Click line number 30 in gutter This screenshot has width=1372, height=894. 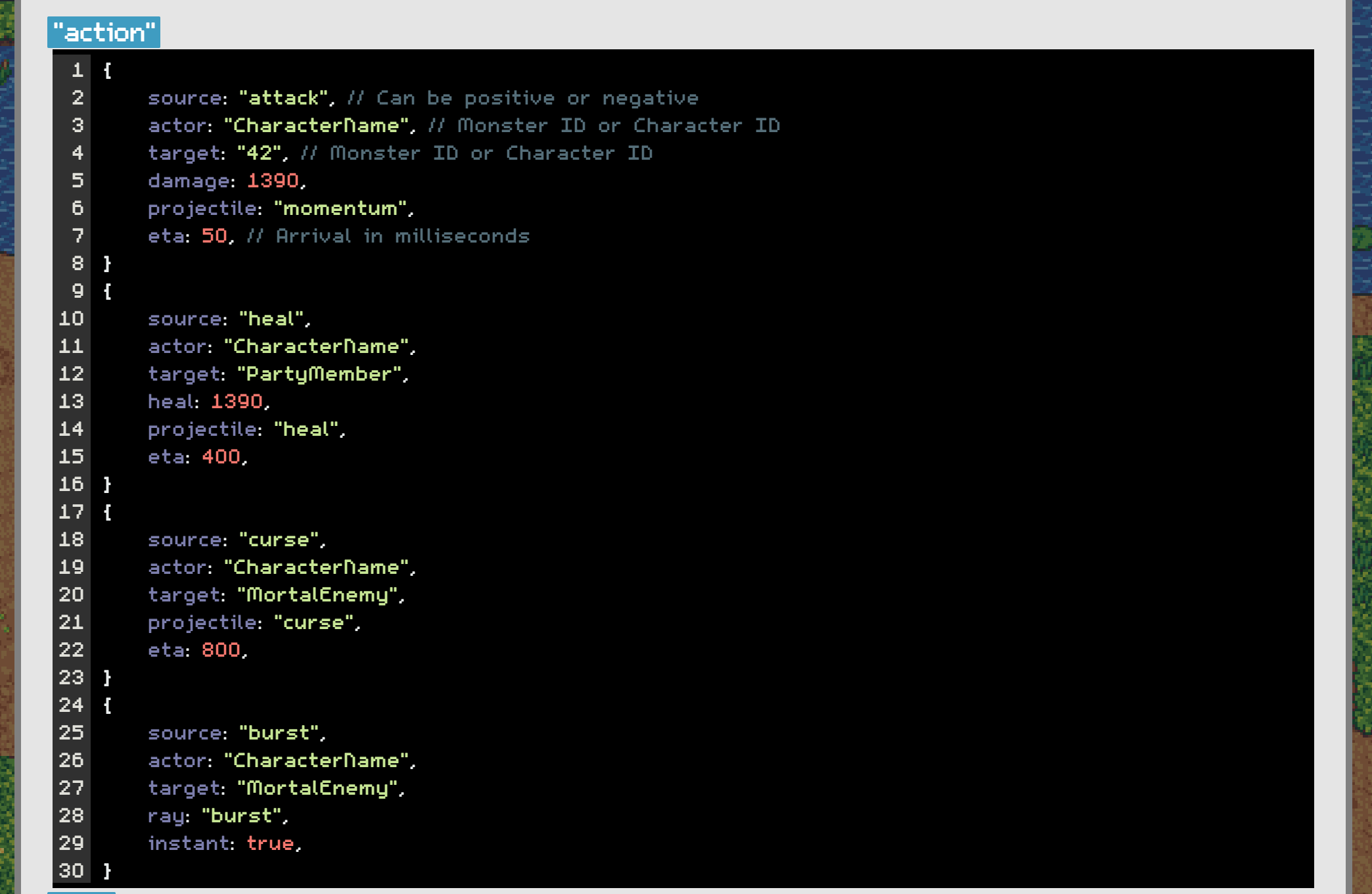(x=72, y=871)
